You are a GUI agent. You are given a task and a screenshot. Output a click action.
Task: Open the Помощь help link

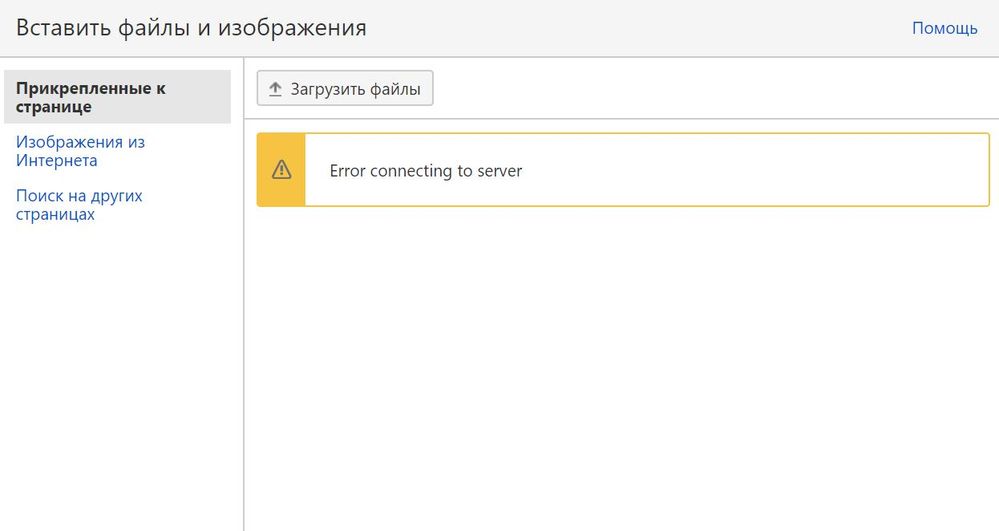[x=944, y=28]
